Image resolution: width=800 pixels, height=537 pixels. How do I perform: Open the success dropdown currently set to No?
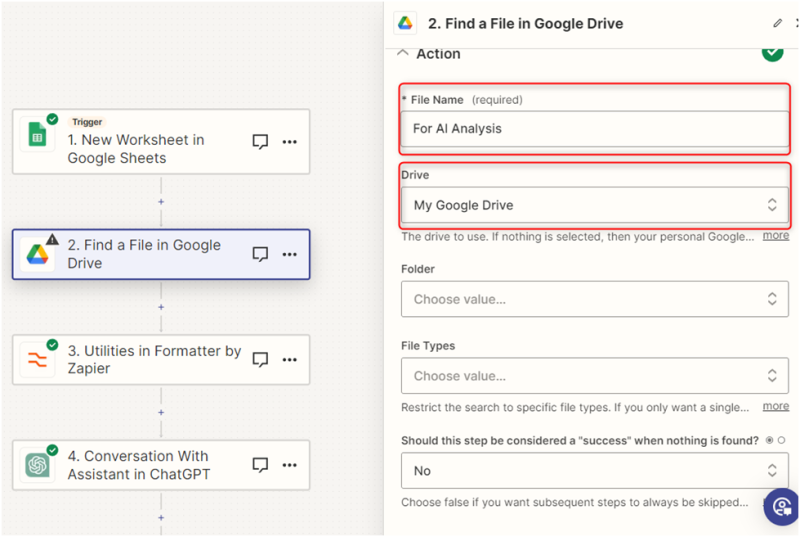pos(594,470)
